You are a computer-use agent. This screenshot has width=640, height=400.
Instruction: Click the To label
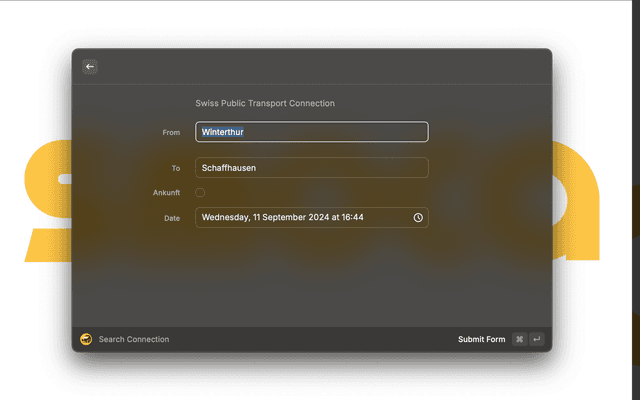[175, 168]
